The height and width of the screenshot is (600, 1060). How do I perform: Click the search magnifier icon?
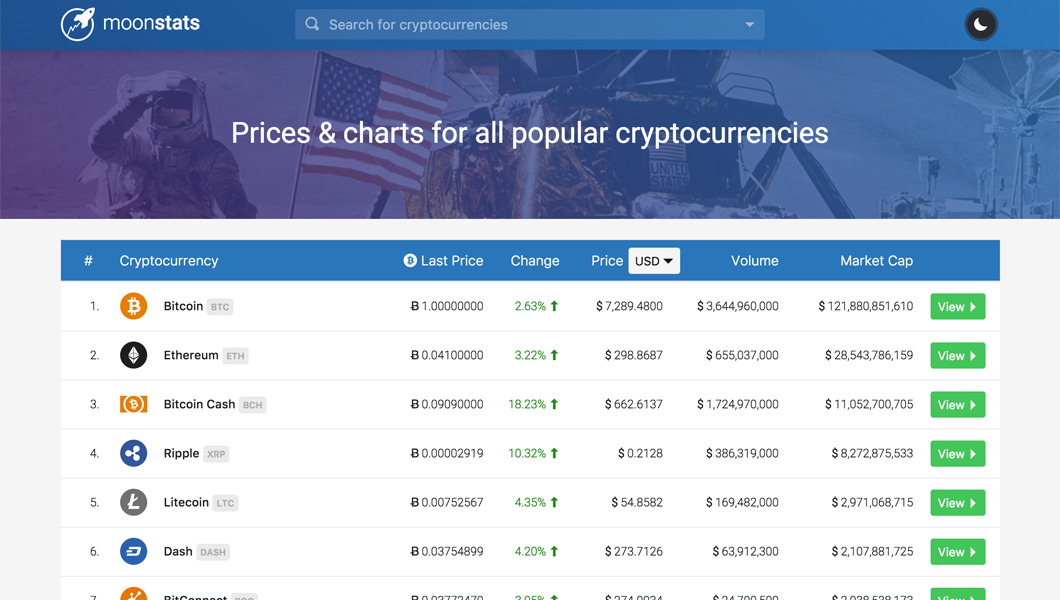click(x=312, y=24)
